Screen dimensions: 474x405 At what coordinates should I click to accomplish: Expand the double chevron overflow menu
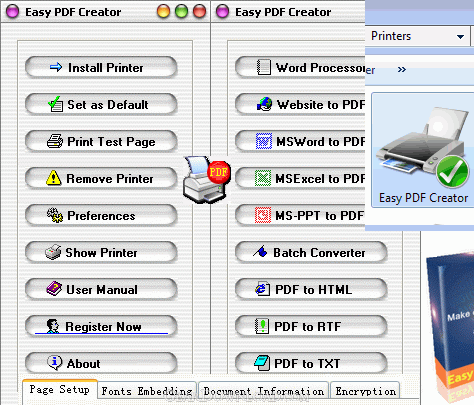(402, 69)
